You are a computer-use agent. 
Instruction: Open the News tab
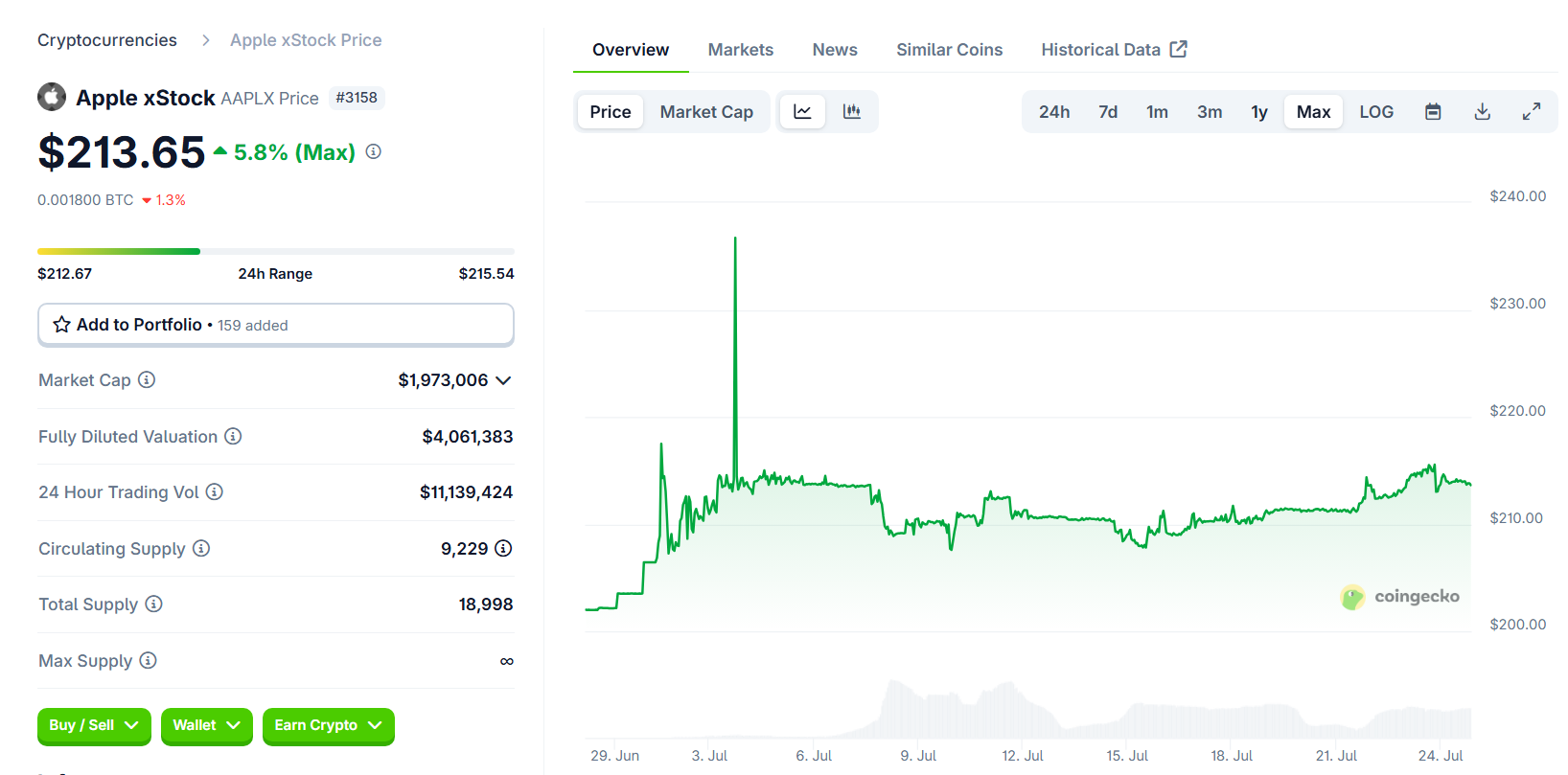(835, 50)
